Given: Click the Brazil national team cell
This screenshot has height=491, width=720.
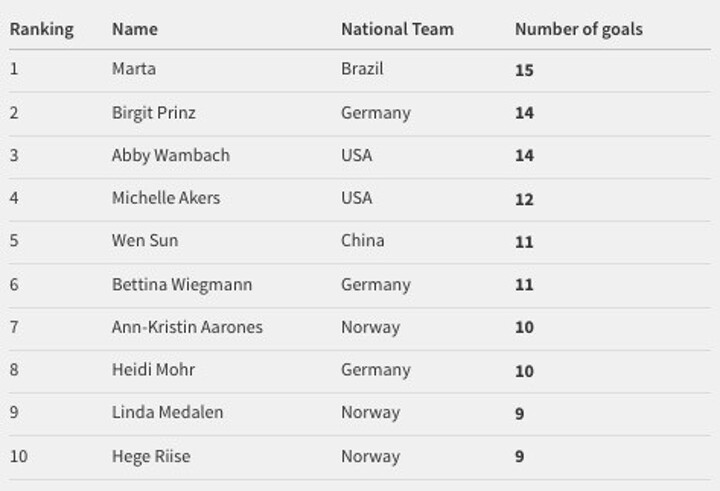Looking at the screenshot, I should click(362, 69).
